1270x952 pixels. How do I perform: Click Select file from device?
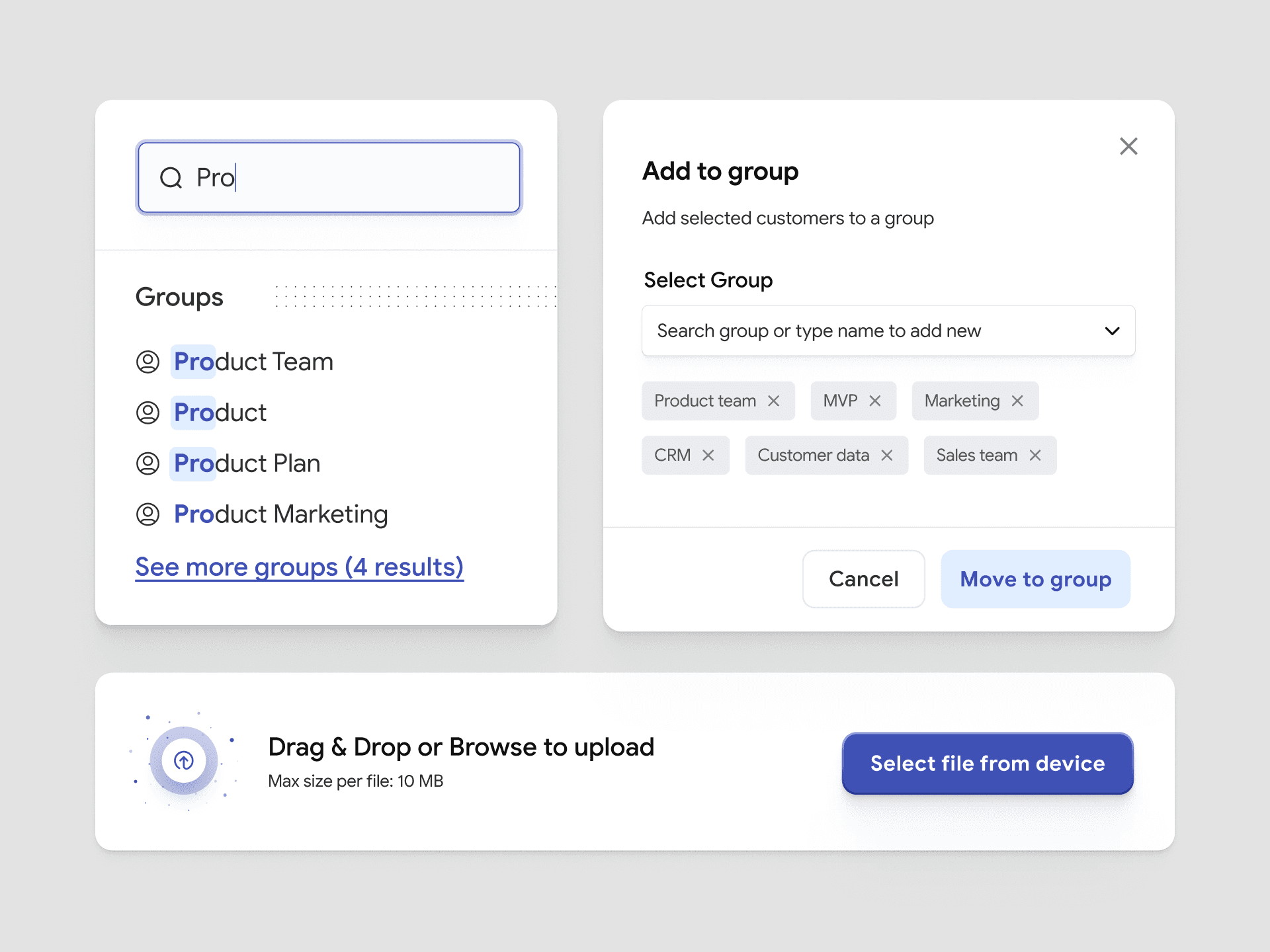coord(987,764)
